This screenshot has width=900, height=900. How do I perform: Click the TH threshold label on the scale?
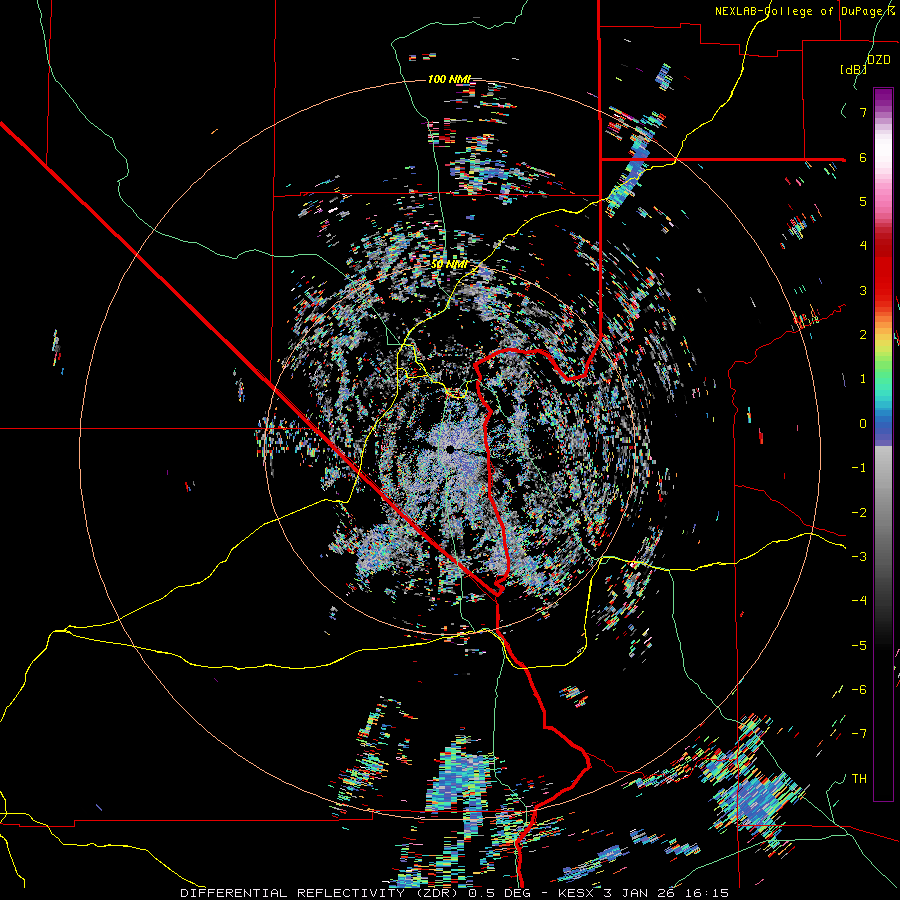coord(859,779)
